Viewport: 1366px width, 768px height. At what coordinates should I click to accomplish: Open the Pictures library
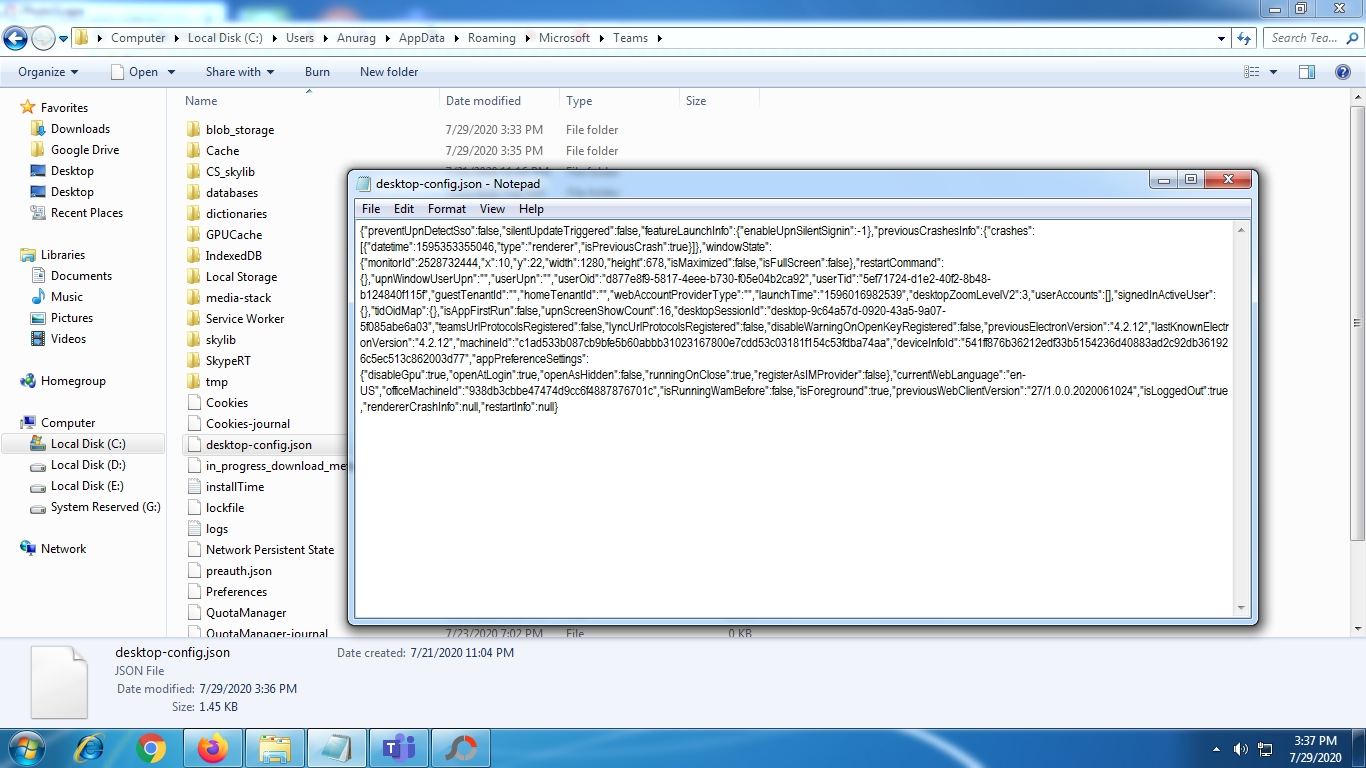[72, 318]
